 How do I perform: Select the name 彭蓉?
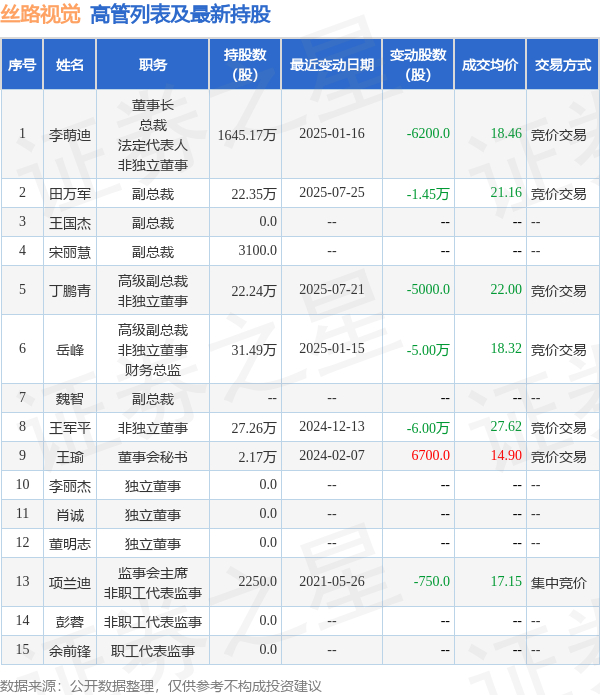pos(70,621)
